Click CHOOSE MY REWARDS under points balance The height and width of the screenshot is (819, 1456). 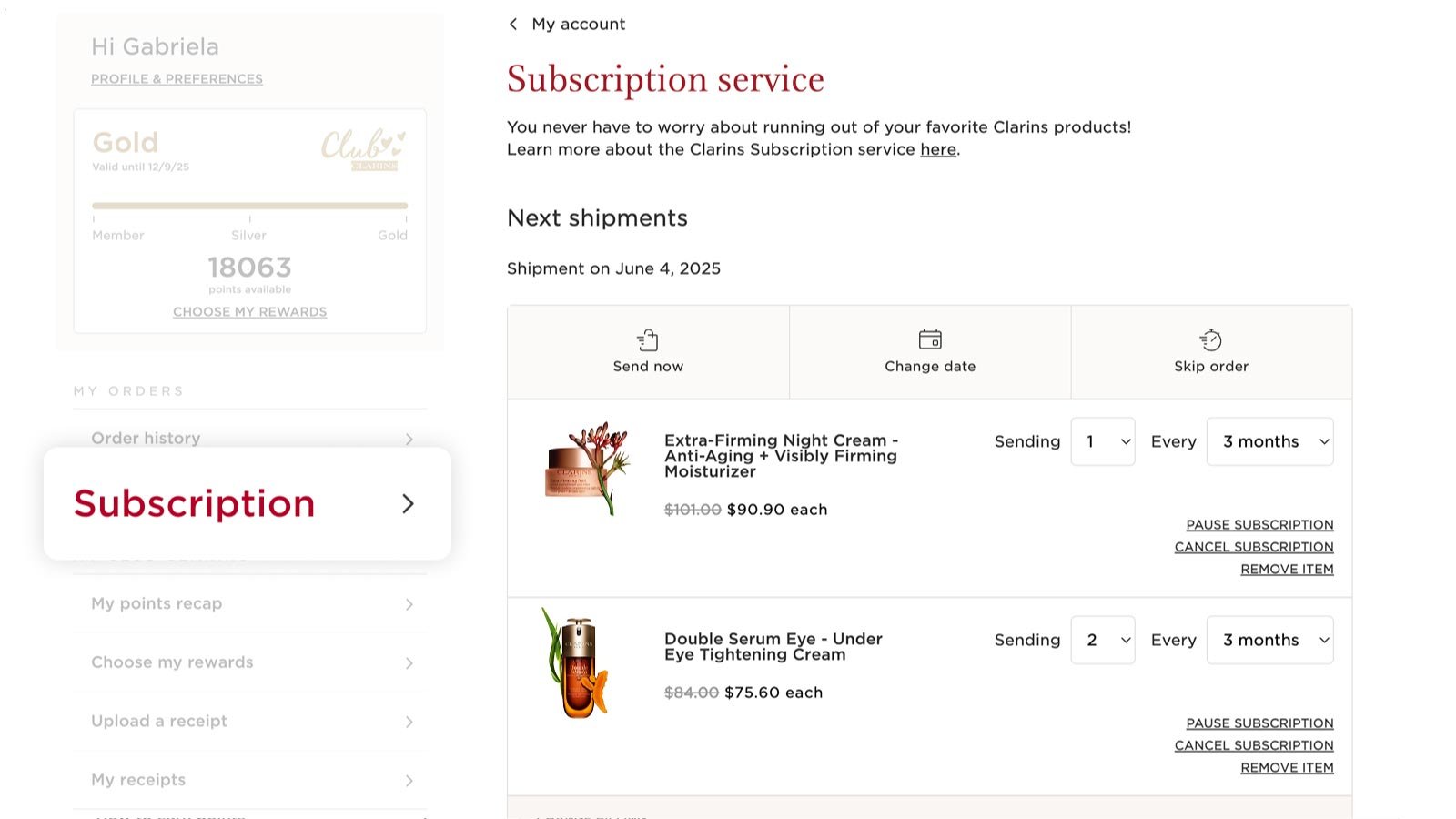(x=249, y=311)
